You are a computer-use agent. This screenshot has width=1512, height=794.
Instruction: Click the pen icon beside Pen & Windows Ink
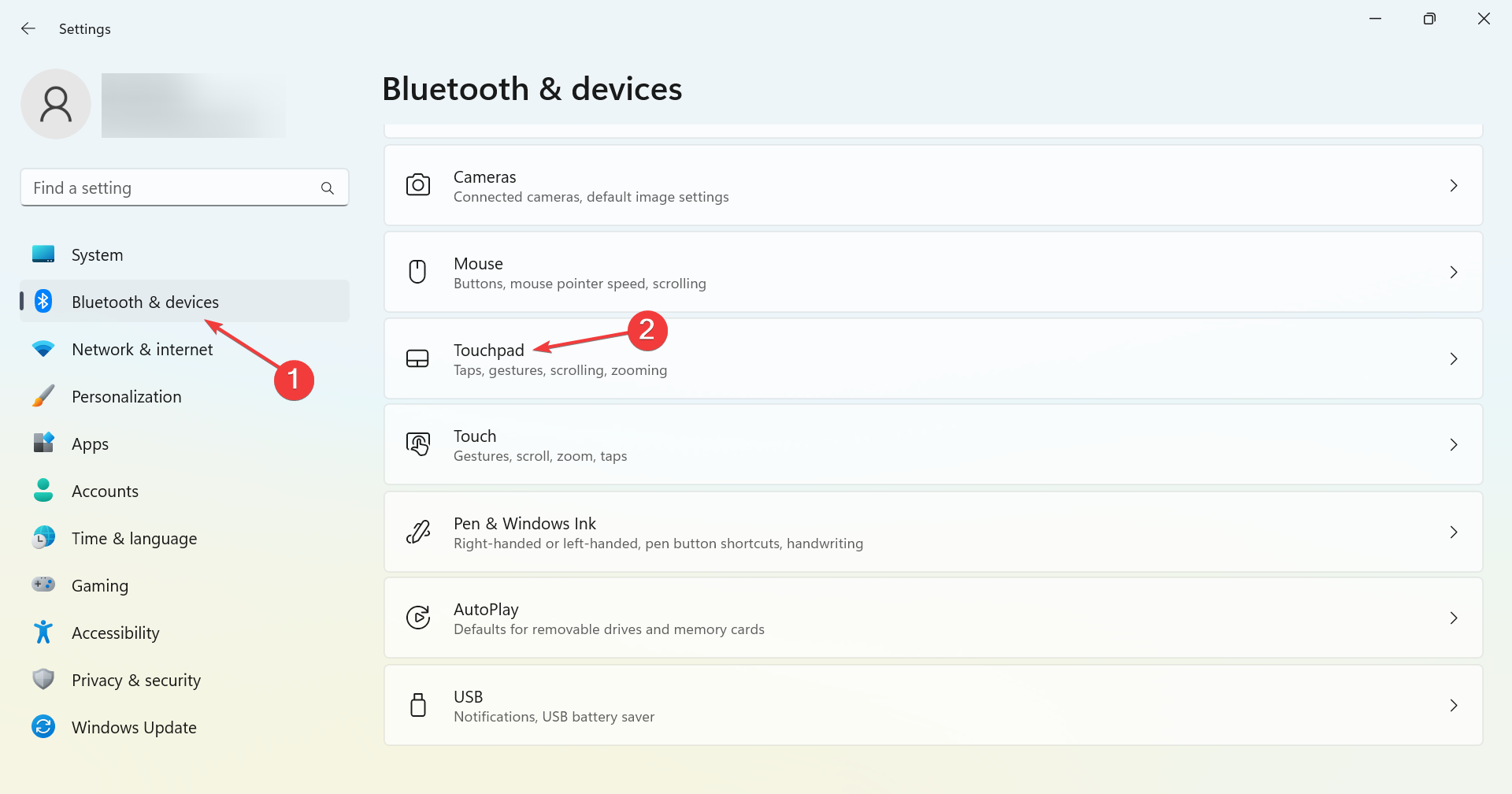point(418,532)
